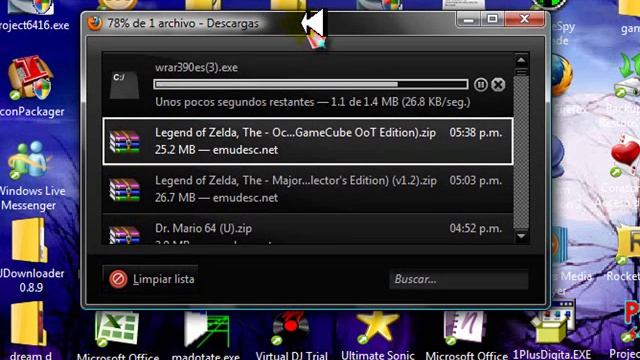Click the 04:52 p.m. timestamp
The width and height of the screenshot is (640, 360).
click(x=476, y=228)
